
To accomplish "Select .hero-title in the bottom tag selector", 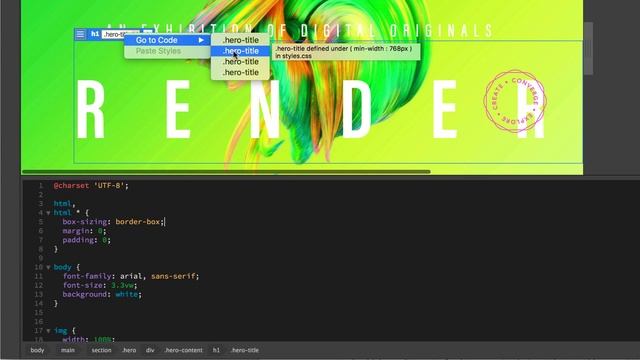I will coord(245,350).
